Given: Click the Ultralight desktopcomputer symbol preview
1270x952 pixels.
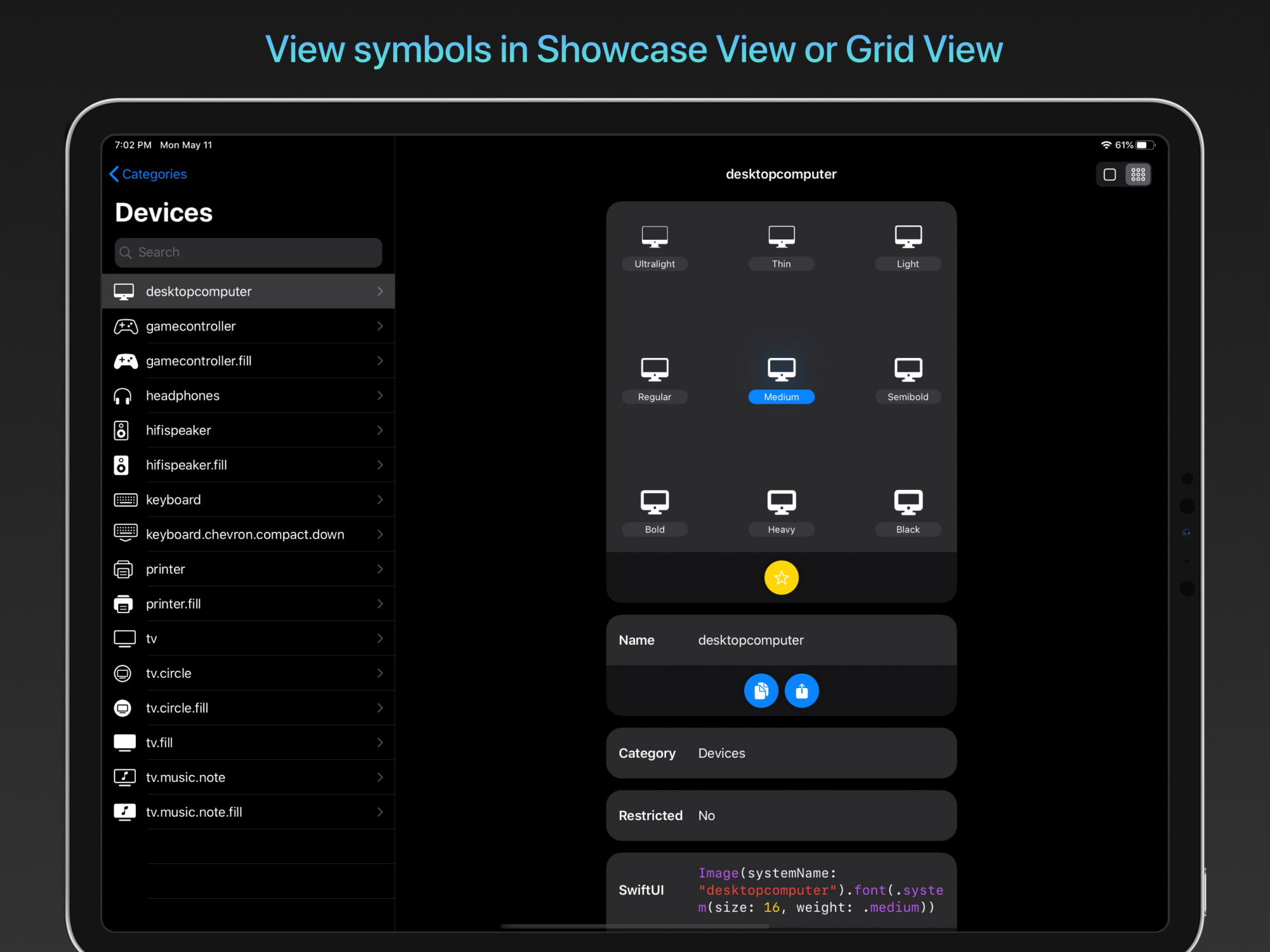Looking at the screenshot, I should pyautogui.click(x=655, y=236).
